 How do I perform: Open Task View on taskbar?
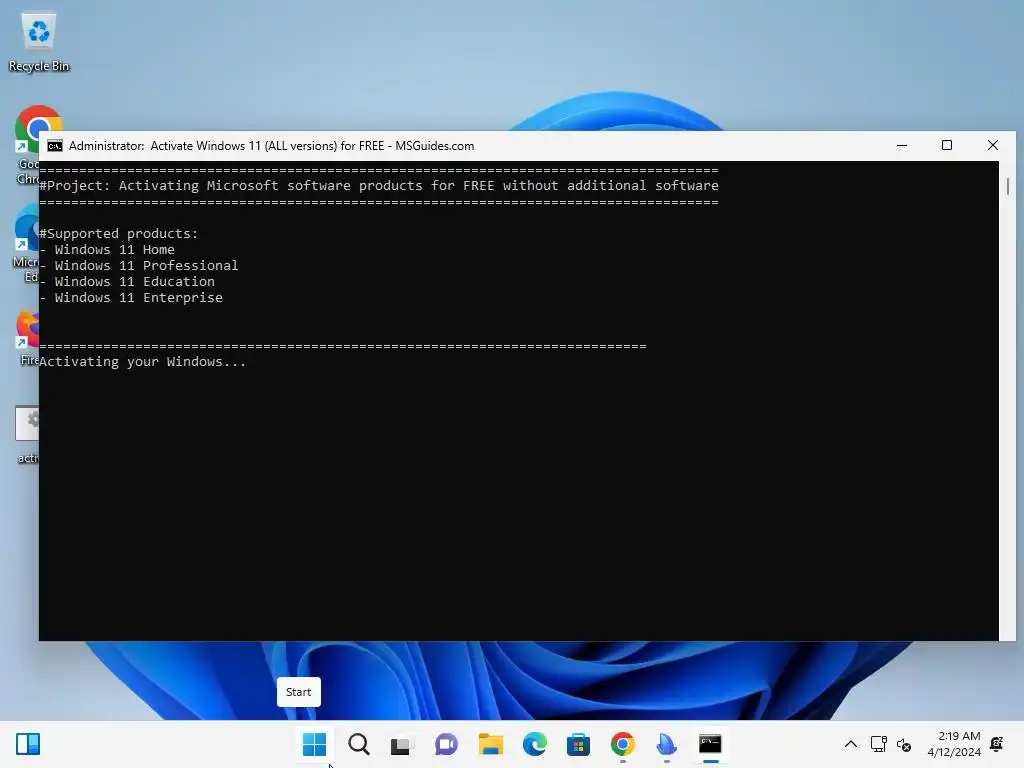coord(402,744)
